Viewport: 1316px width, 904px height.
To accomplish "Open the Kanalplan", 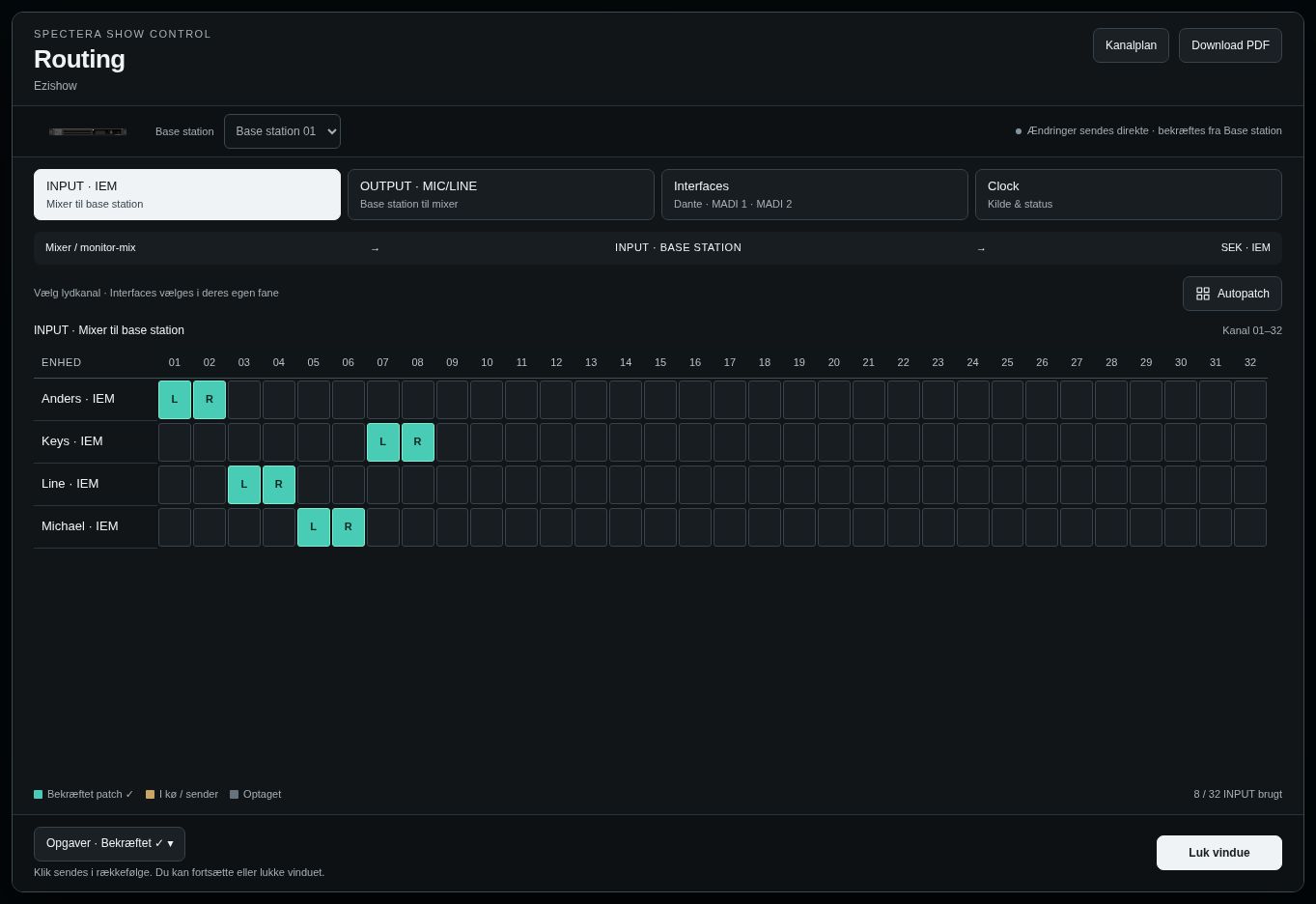I will 1131,45.
